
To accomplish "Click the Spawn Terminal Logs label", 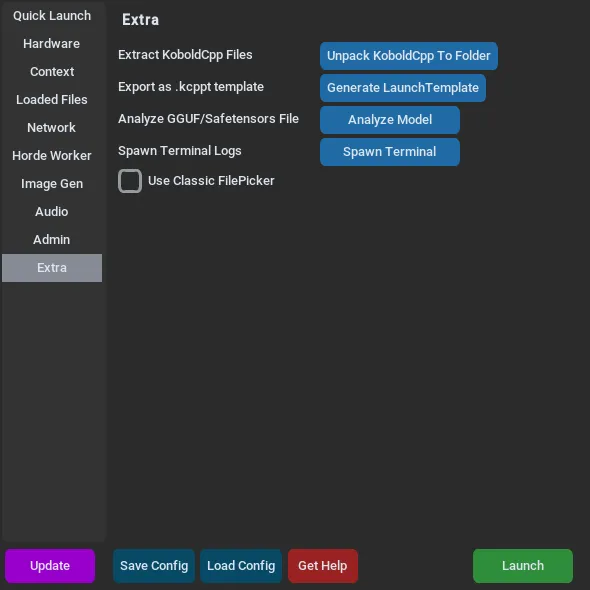I will pyautogui.click(x=180, y=151).
